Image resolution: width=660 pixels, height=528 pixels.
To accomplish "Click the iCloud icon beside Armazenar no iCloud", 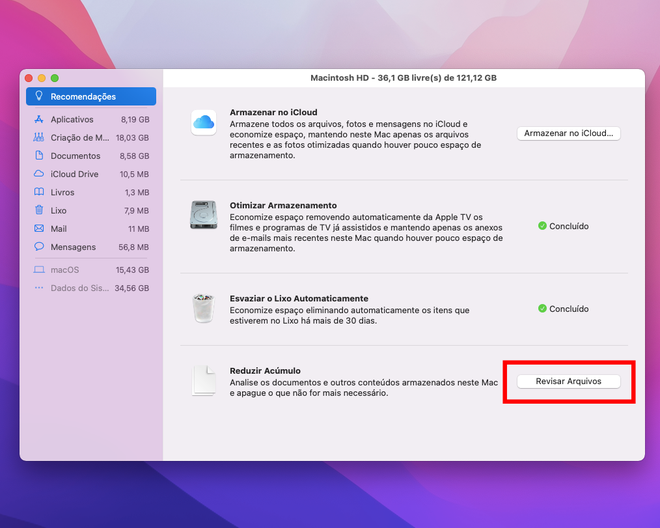I will (204, 123).
